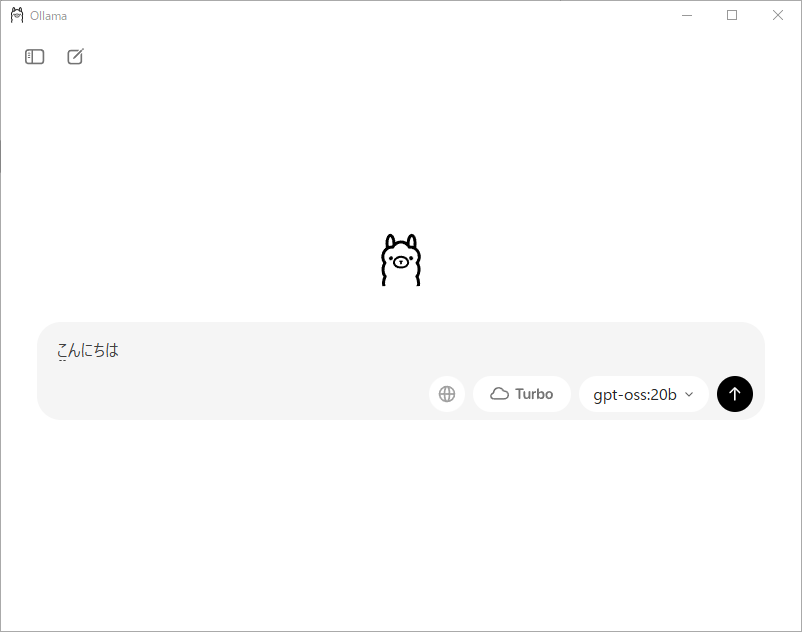Send the message with arrow button

click(734, 394)
